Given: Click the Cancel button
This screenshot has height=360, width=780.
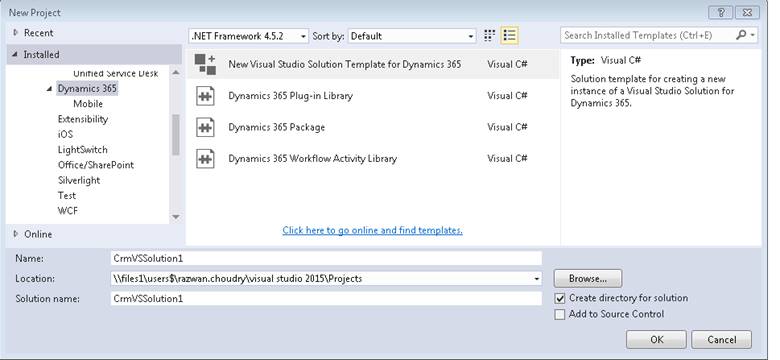Looking at the screenshot, I should tap(721, 340).
